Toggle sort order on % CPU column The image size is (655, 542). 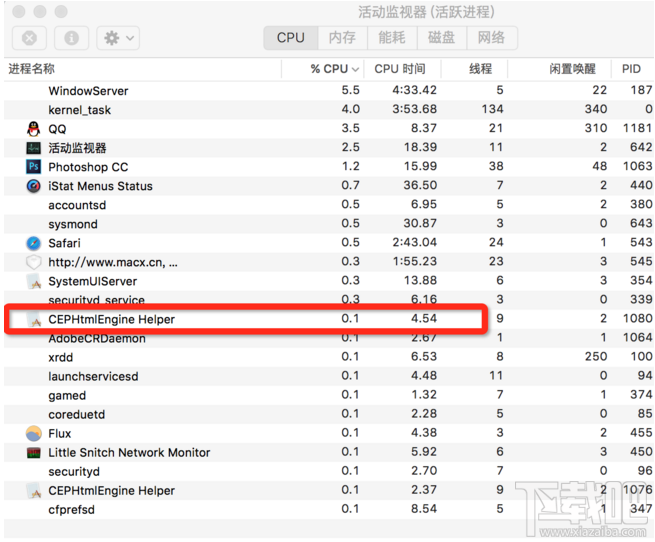[x=322, y=69]
